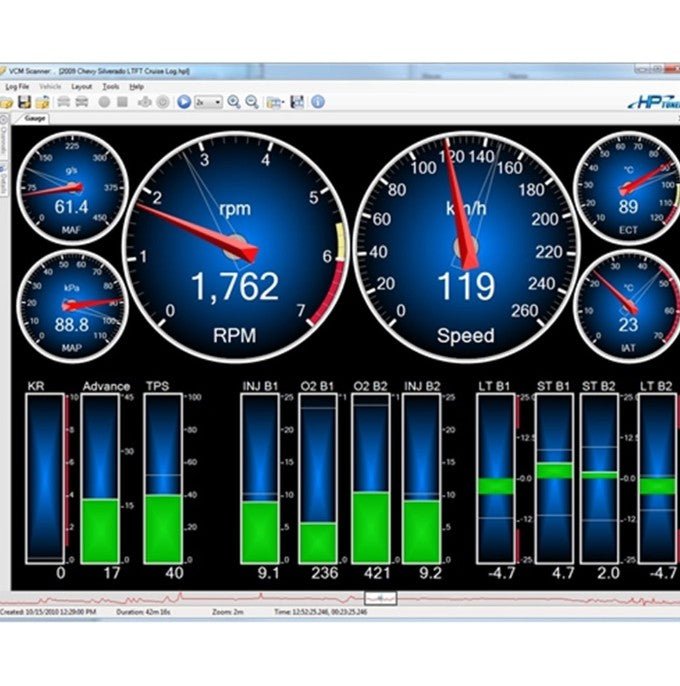Click the timeline position marker on log graph
The width and height of the screenshot is (680, 686).
click(388, 597)
